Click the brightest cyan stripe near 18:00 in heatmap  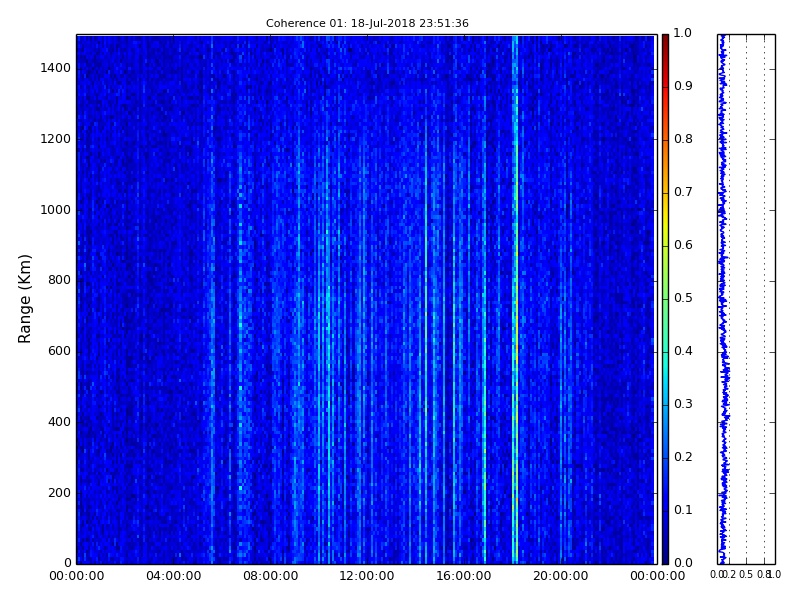pyautogui.click(x=515, y=299)
